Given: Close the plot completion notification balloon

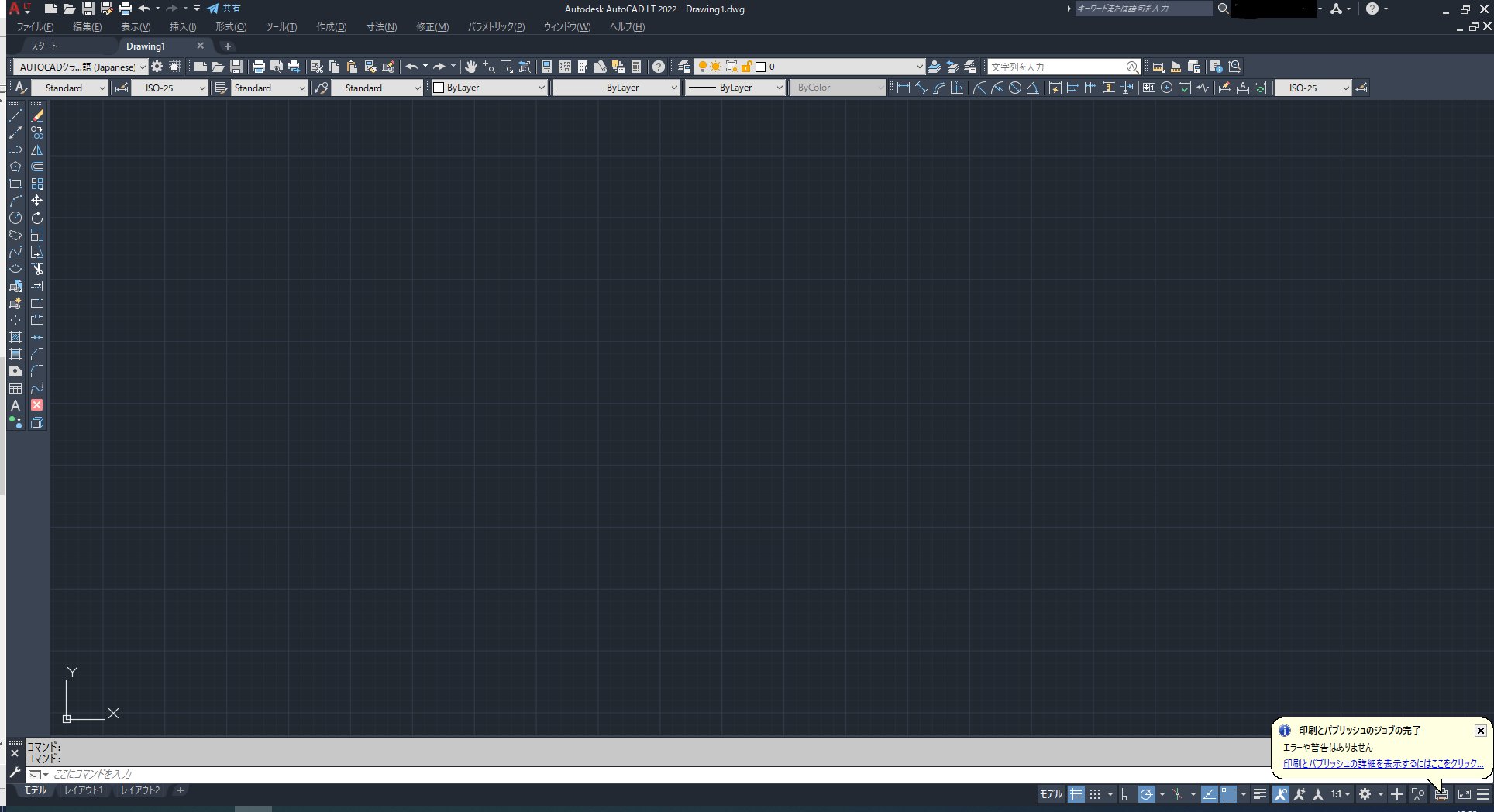Looking at the screenshot, I should pyautogui.click(x=1480, y=731).
